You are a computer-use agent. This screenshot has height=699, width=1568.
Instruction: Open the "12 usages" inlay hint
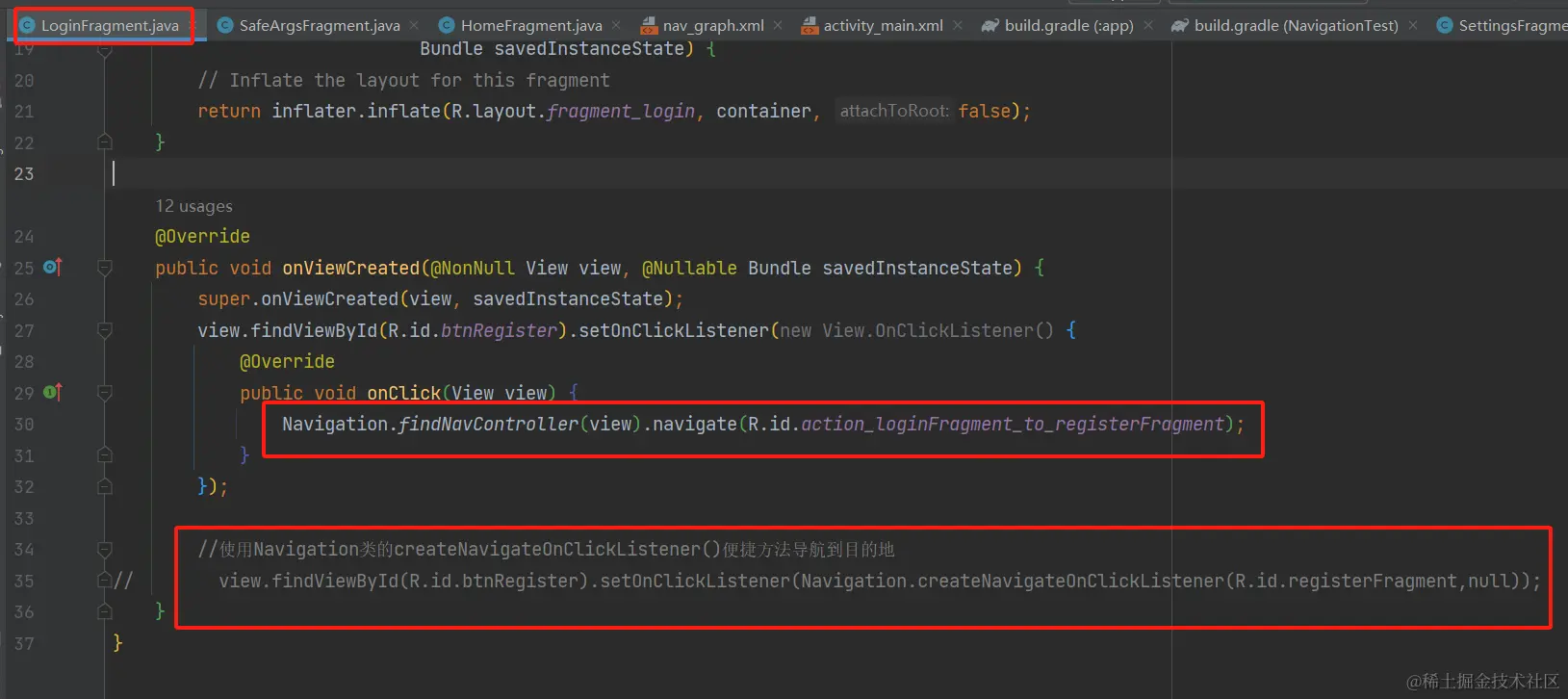click(x=193, y=206)
